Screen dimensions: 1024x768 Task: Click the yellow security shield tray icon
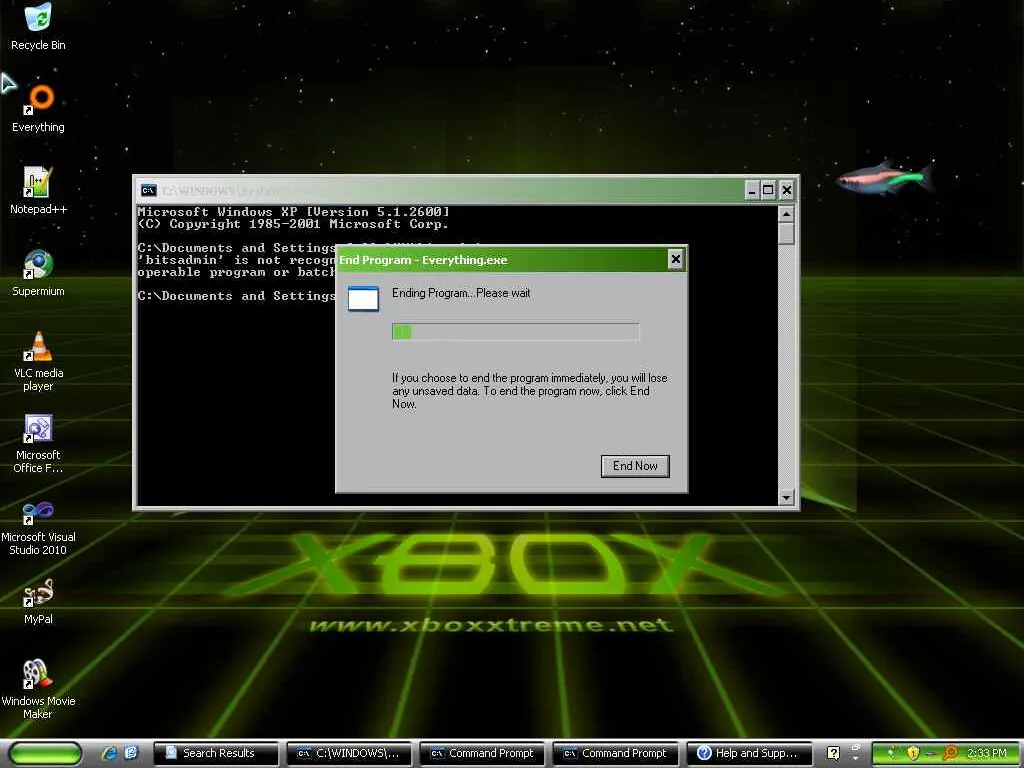tap(913, 753)
